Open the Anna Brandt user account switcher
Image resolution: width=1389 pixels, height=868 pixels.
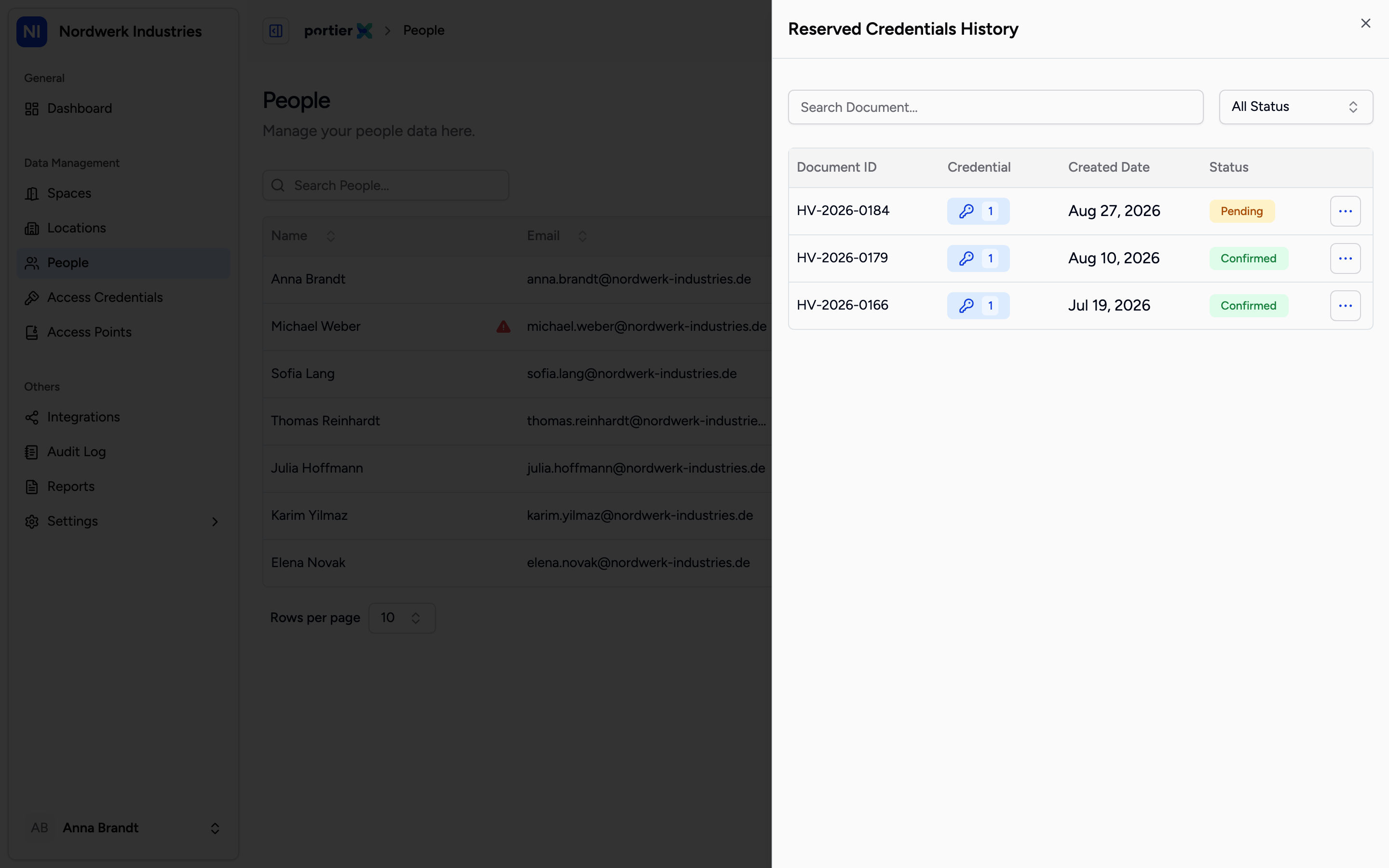pyautogui.click(x=123, y=828)
